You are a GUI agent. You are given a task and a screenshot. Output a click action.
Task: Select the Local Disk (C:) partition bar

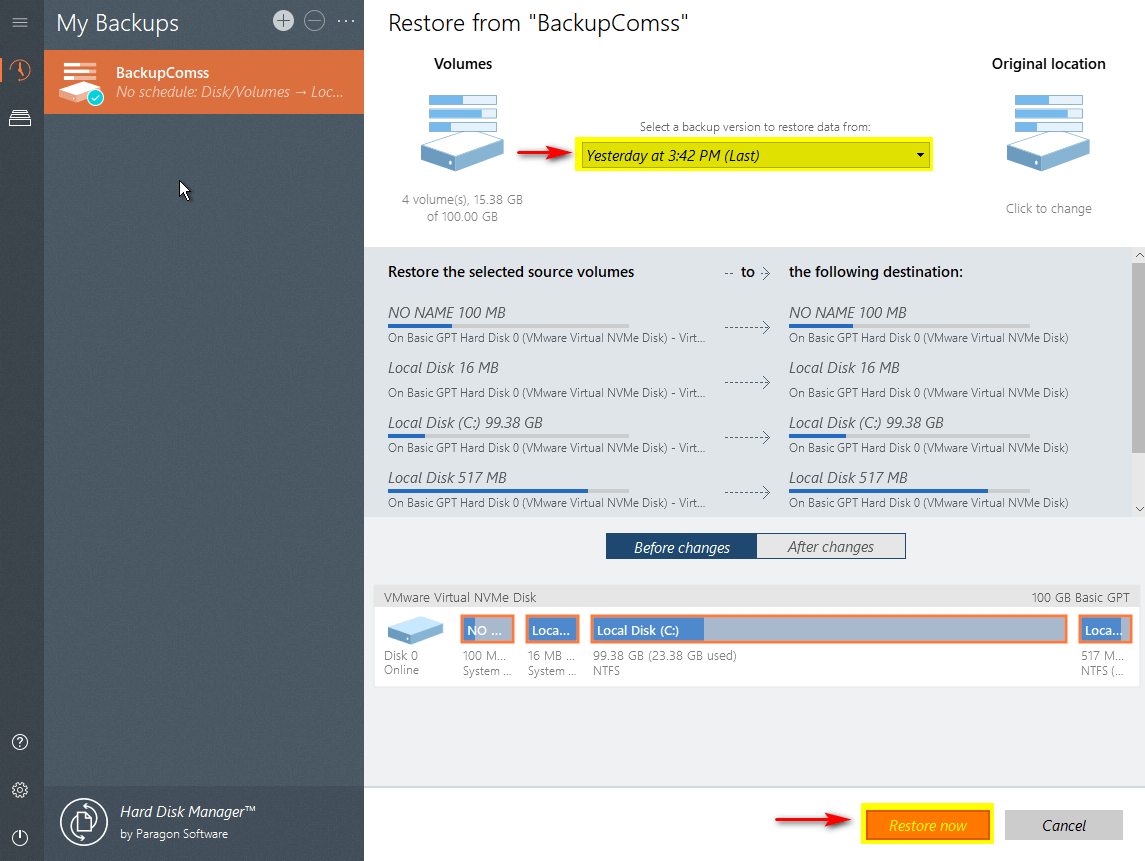(829, 630)
